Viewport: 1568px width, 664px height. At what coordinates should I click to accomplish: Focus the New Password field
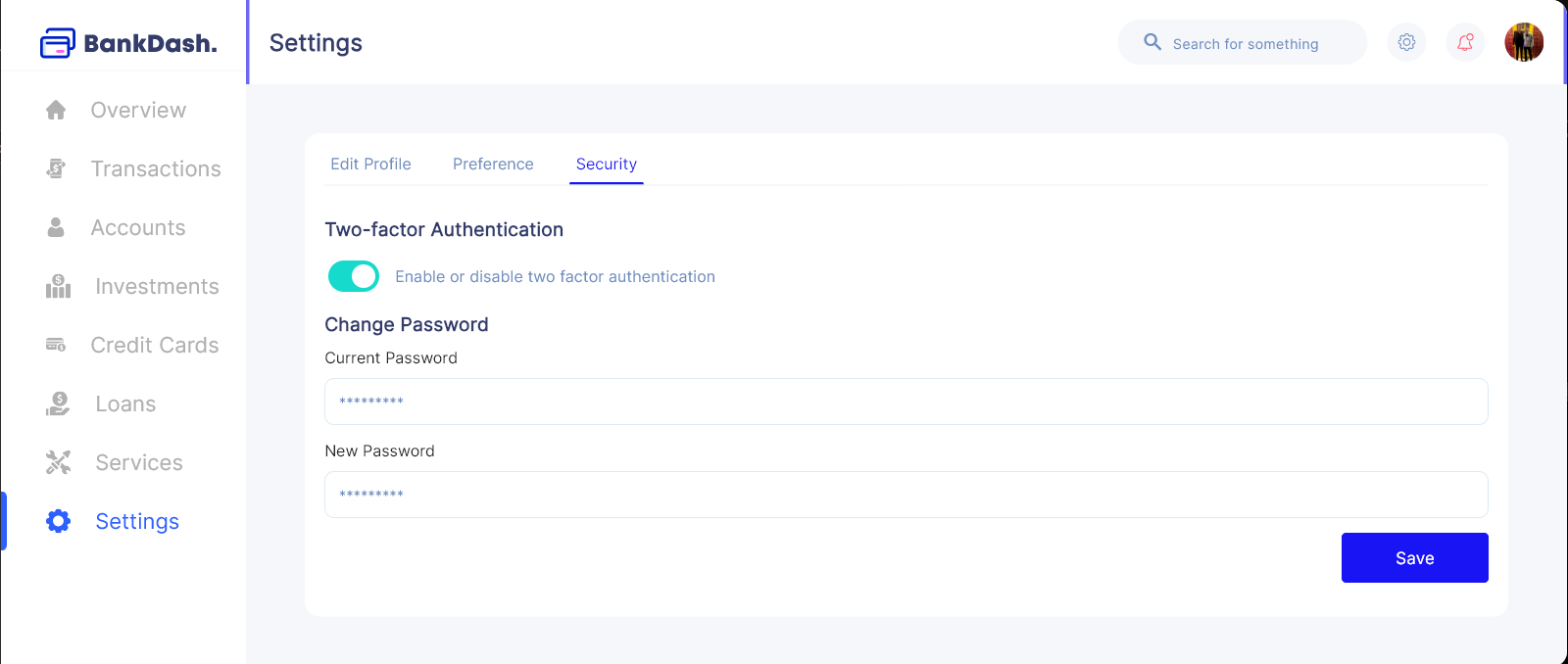pos(906,495)
